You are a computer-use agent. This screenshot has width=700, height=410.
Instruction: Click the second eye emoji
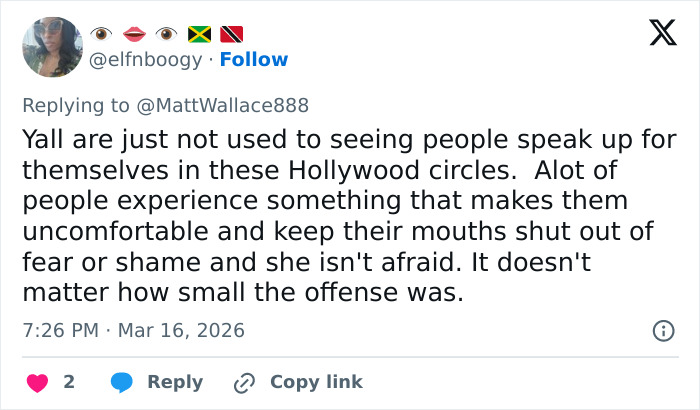[x=167, y=33]
